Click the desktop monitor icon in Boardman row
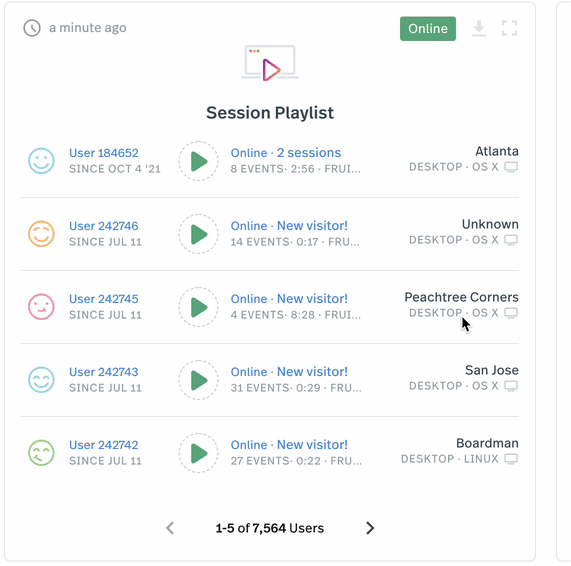The height and width of the screenshot is (566, 571). pyautogui.click(x=511, y=459)
